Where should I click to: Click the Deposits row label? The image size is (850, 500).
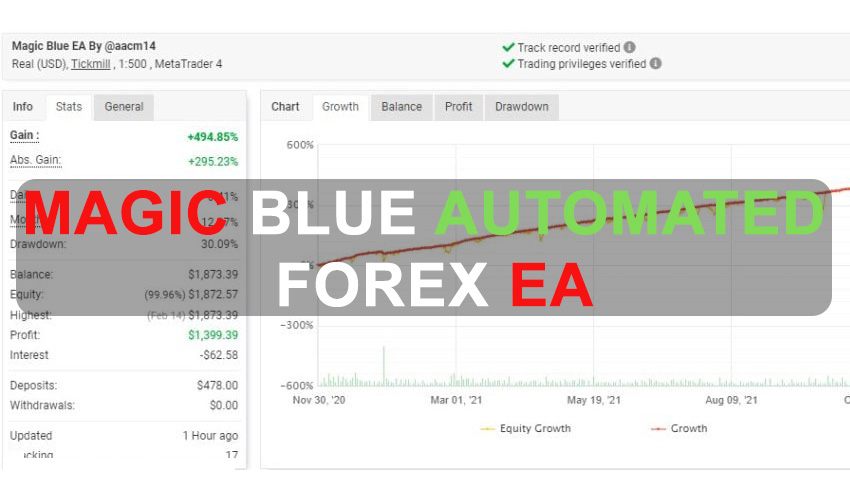34,386
